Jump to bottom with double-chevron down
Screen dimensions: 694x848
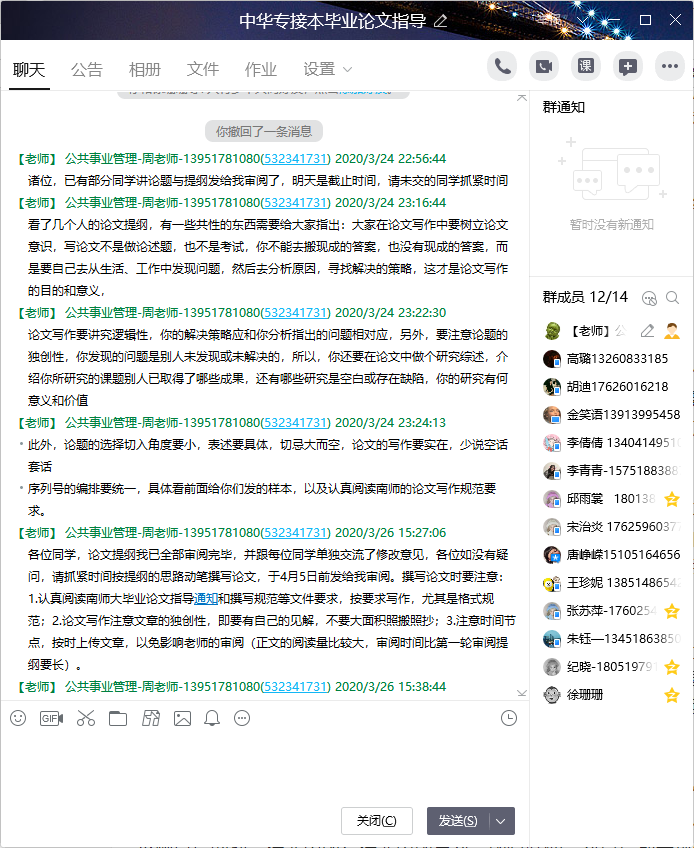tap(521, 693)
